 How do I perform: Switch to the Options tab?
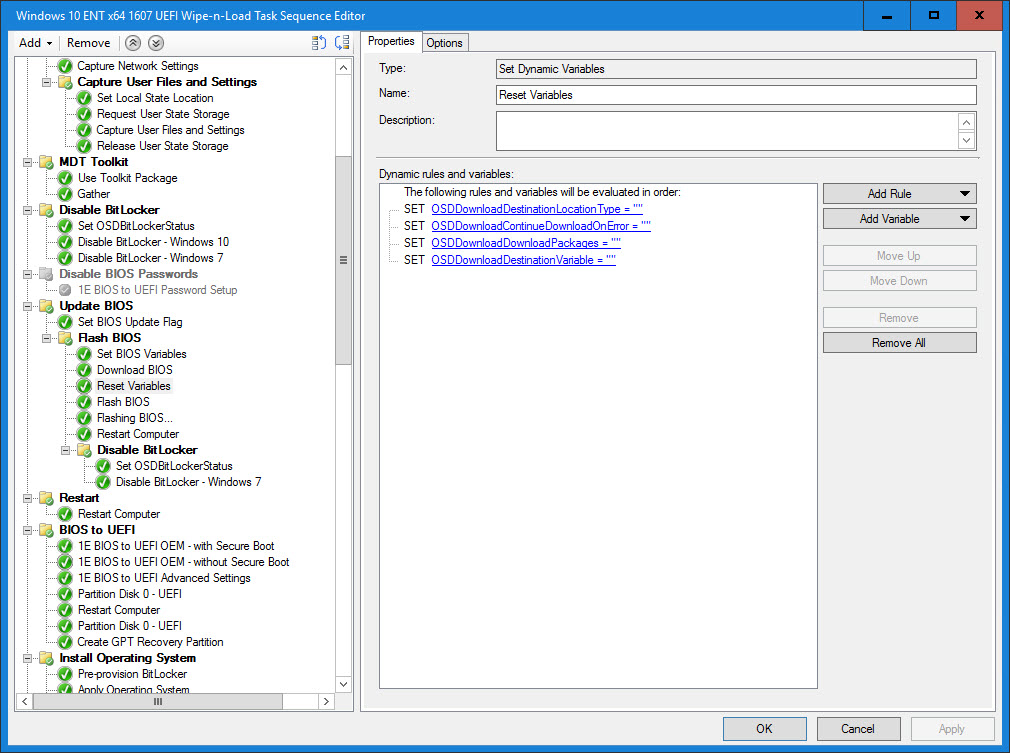(x=444, y=42)
